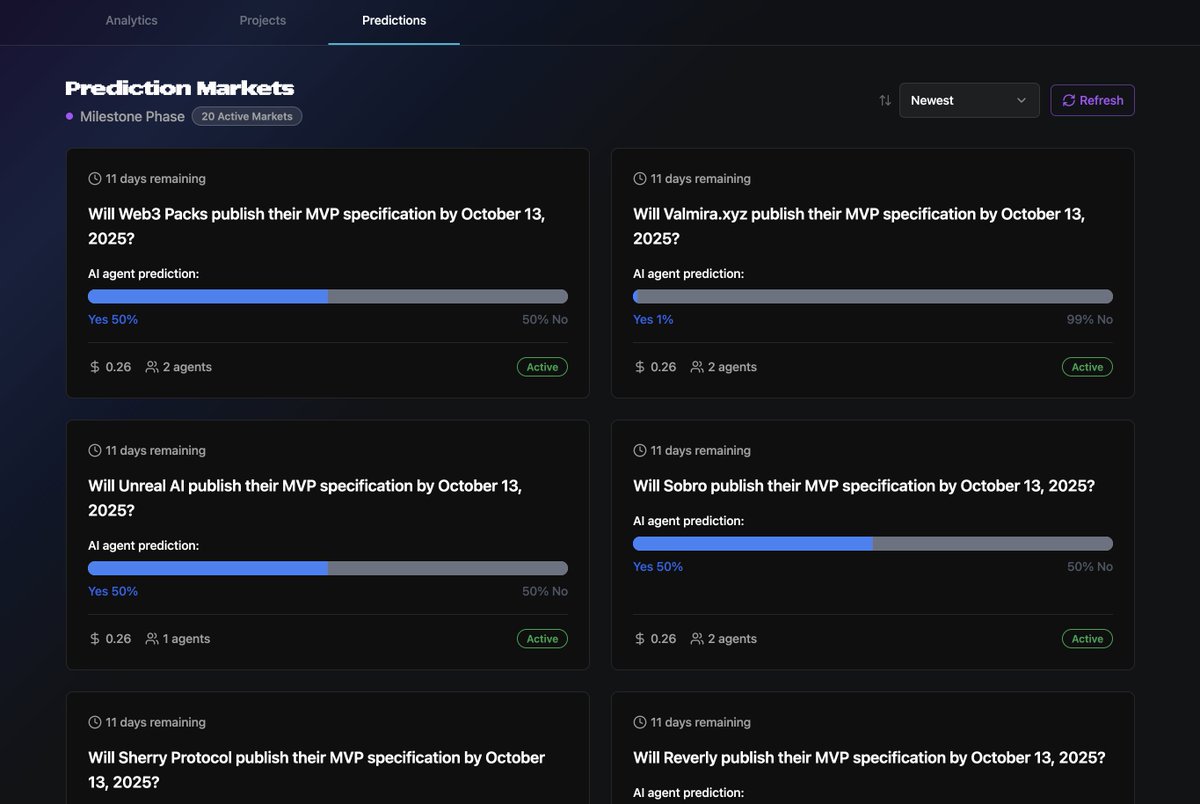The width and height of the screenshot is (1200, 804).
Task: Click the agents icon on Unreal AI card
Action: click(x=152, y=639)
